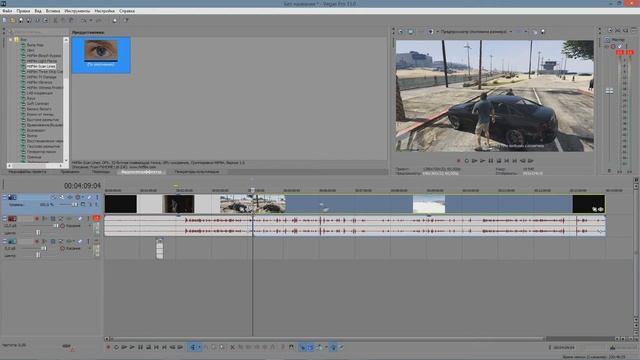Viewport: 640px width, 360px height.
Task: Adjust the Master bus volume fader
Action: tap(609, 91)
